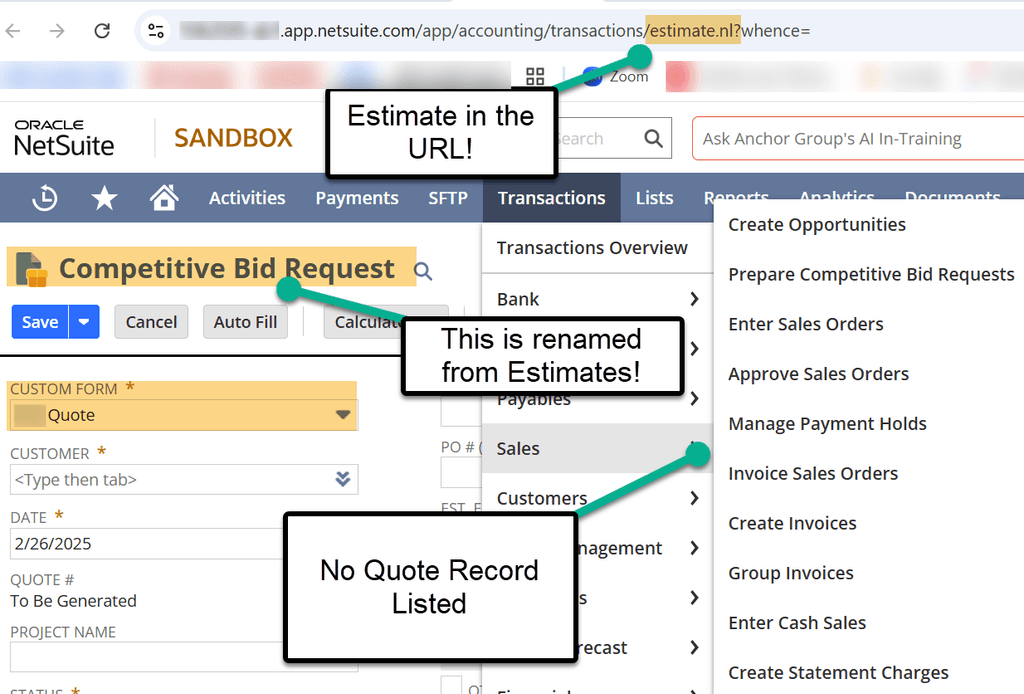Select Create Invoices

pyautogui.click(x=792, y=523)
